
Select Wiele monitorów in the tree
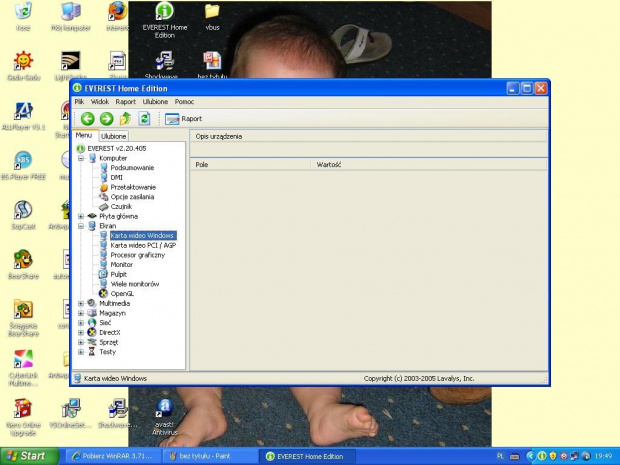(x=135, y=284)
